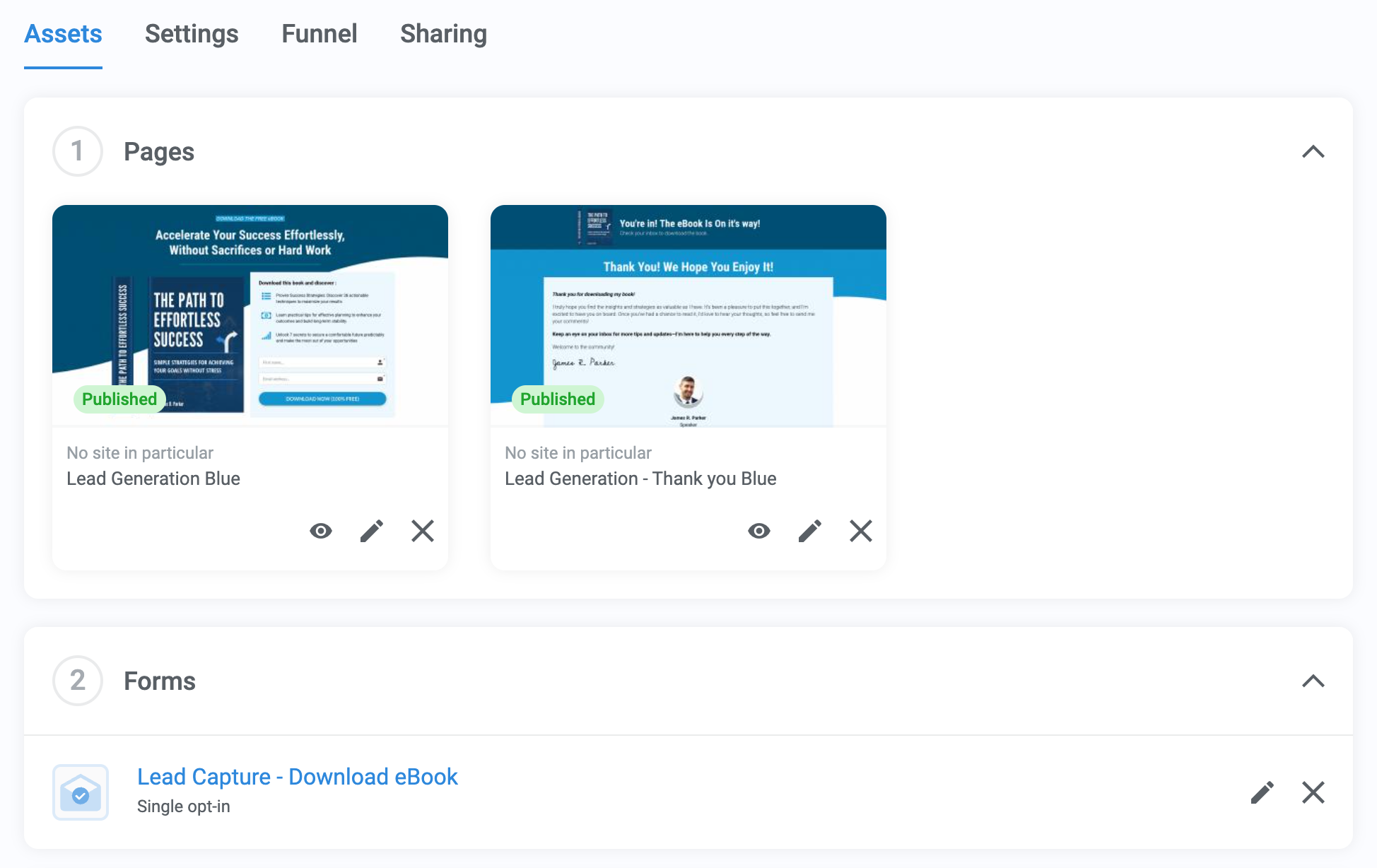Edit the Lead Capture form
1377x868 pixels.
1262,792
